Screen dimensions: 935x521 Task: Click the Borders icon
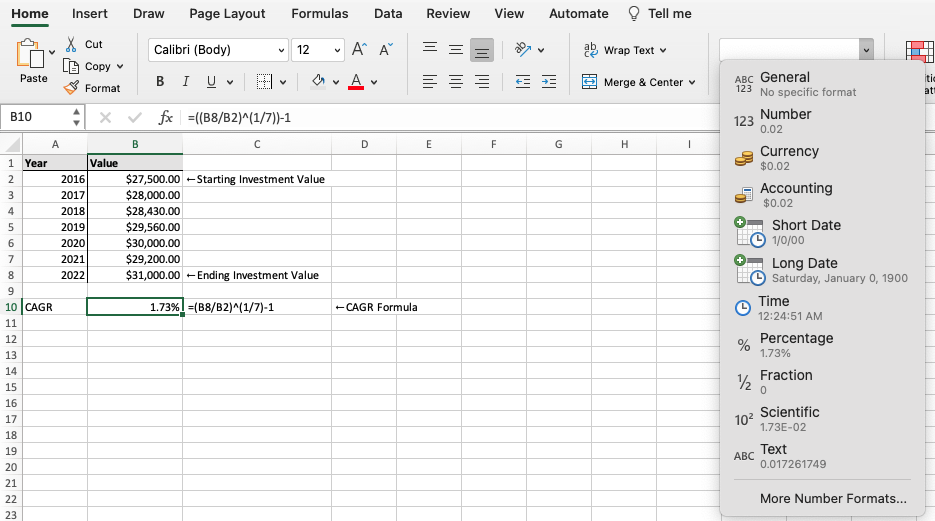(264, 82)
